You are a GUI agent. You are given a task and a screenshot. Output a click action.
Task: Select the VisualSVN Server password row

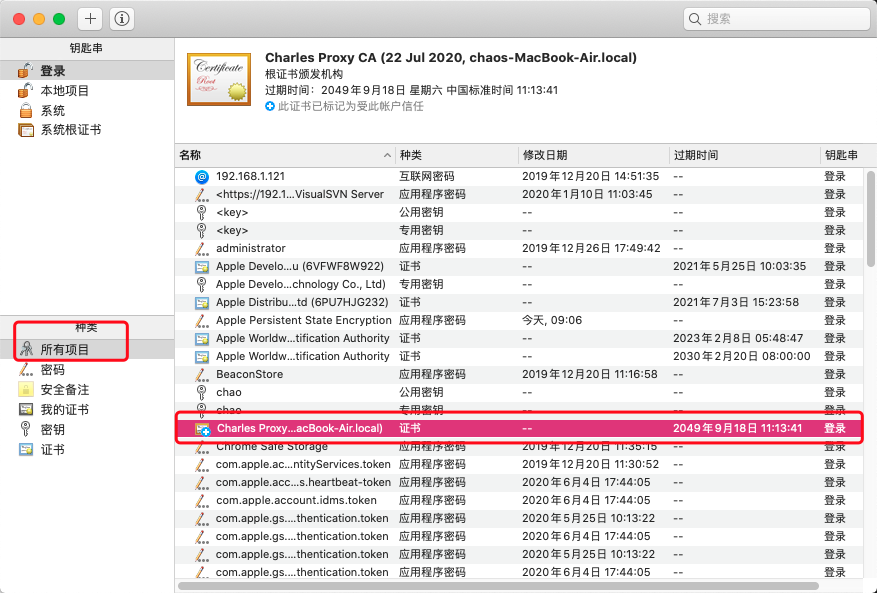[520, 195]
